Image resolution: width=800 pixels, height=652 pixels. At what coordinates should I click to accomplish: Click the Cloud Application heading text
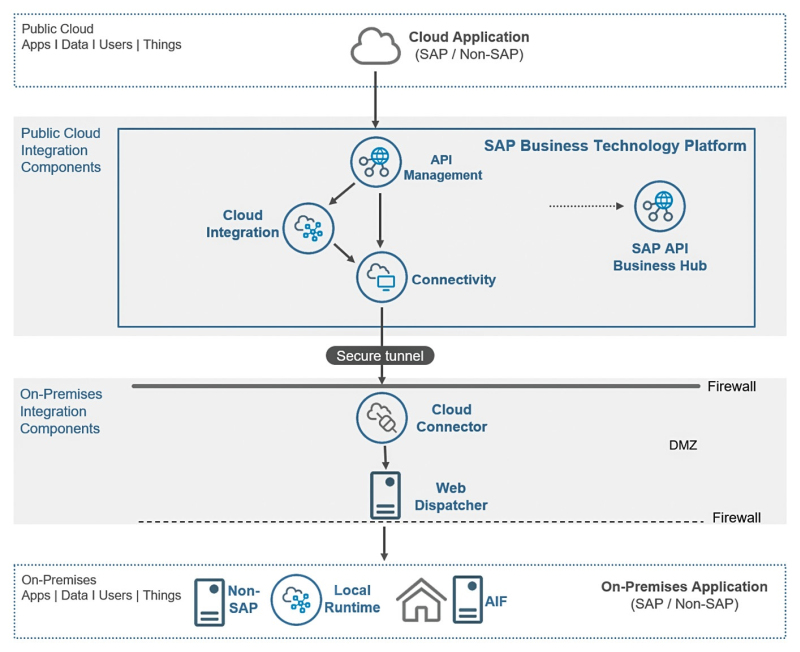469,37
